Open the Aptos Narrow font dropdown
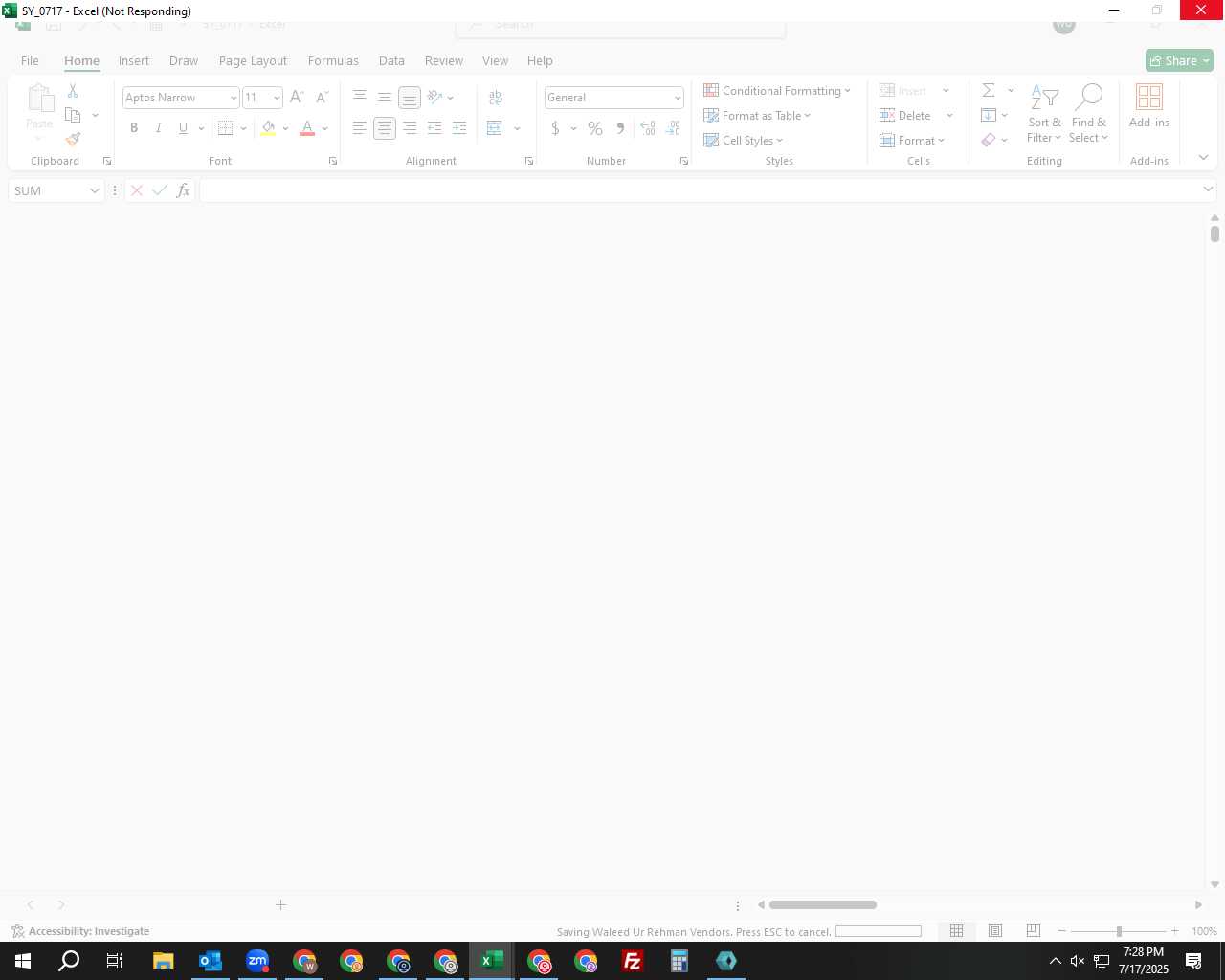Screen dimensions: 1225x980 233,98
